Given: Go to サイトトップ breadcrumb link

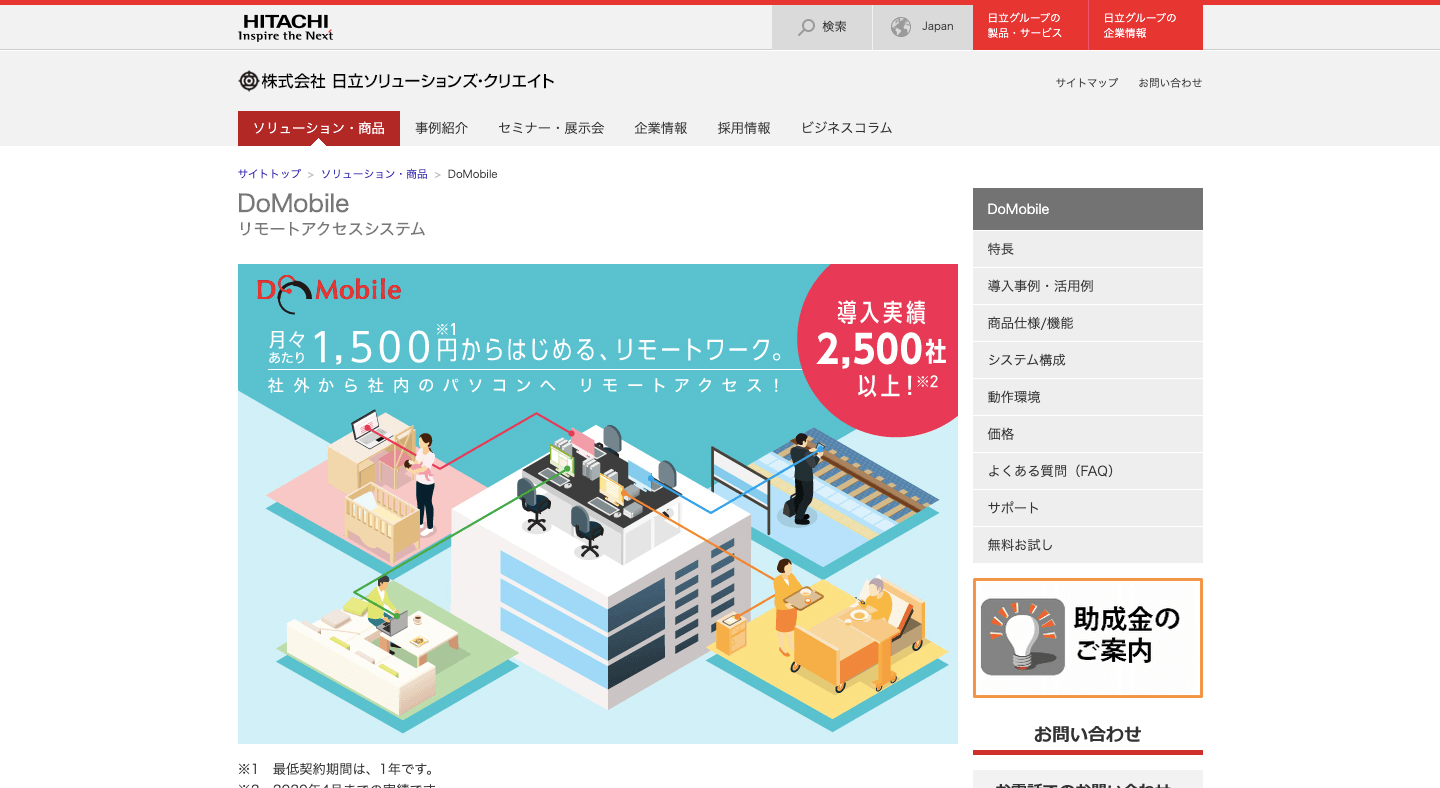Looking at the screenshot, I should pos(269,174).
